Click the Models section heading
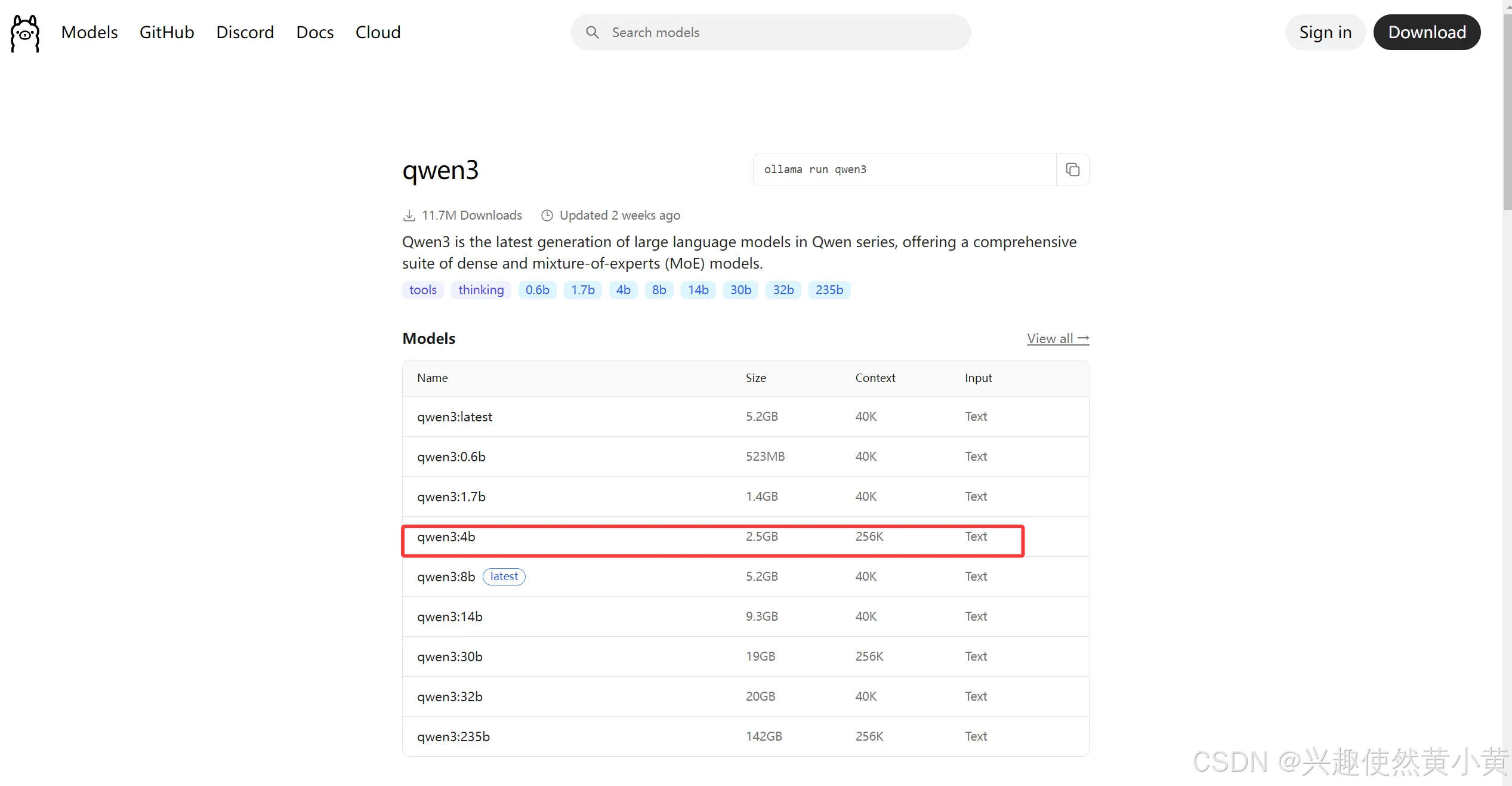1512x786 pixels. 428,339
